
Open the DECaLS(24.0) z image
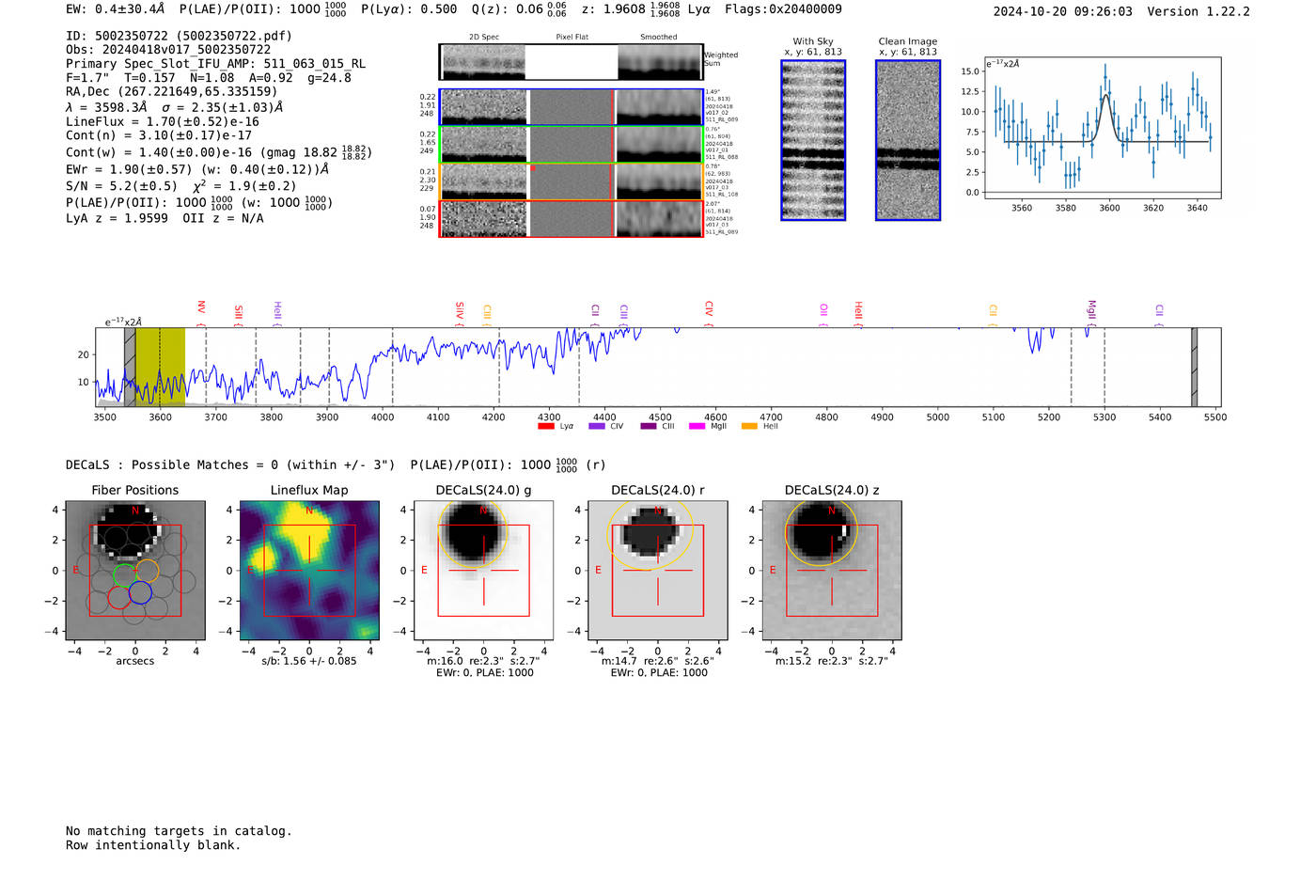832,570
